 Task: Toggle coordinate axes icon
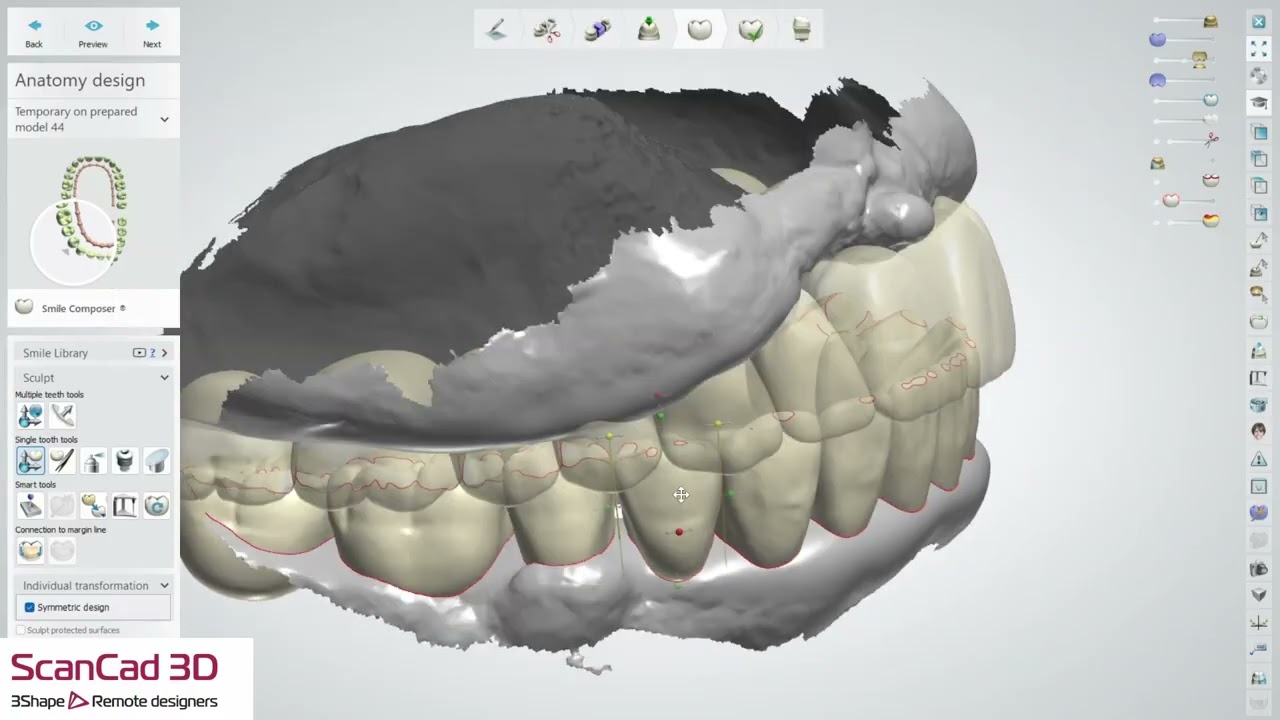pyautogui.click(x=1259, y=623)
